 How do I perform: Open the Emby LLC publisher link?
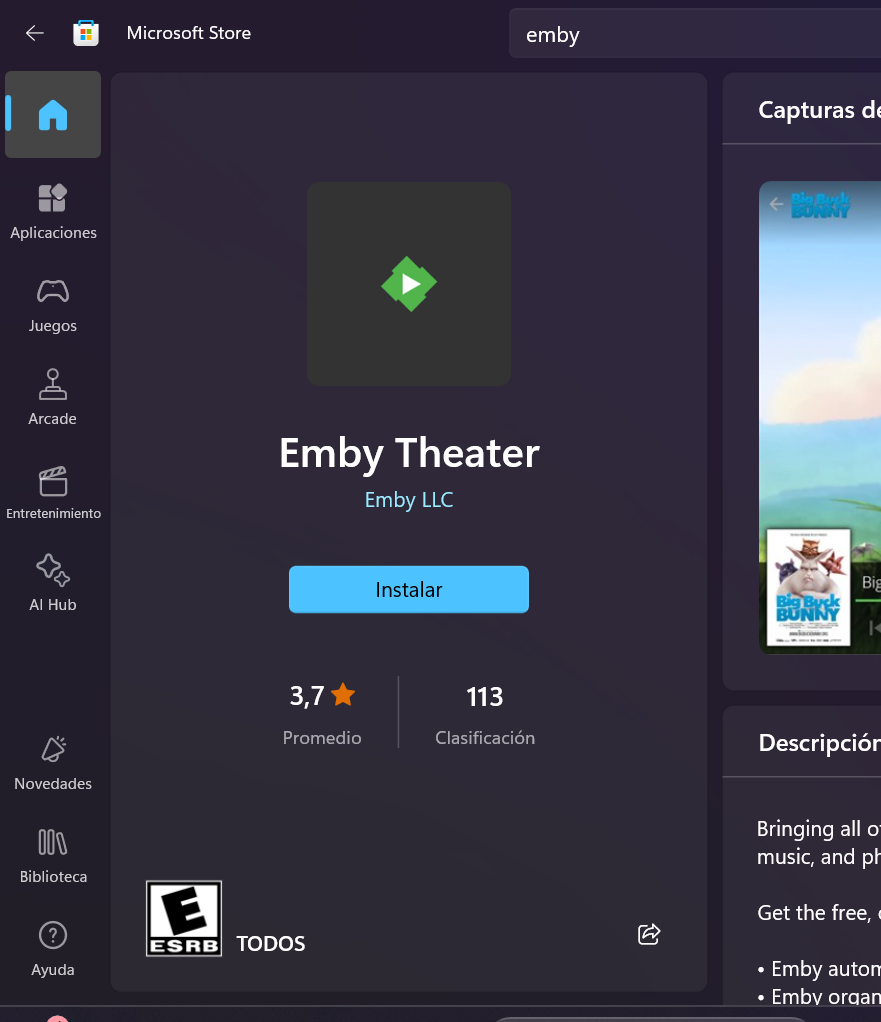[x=408, y=500]
